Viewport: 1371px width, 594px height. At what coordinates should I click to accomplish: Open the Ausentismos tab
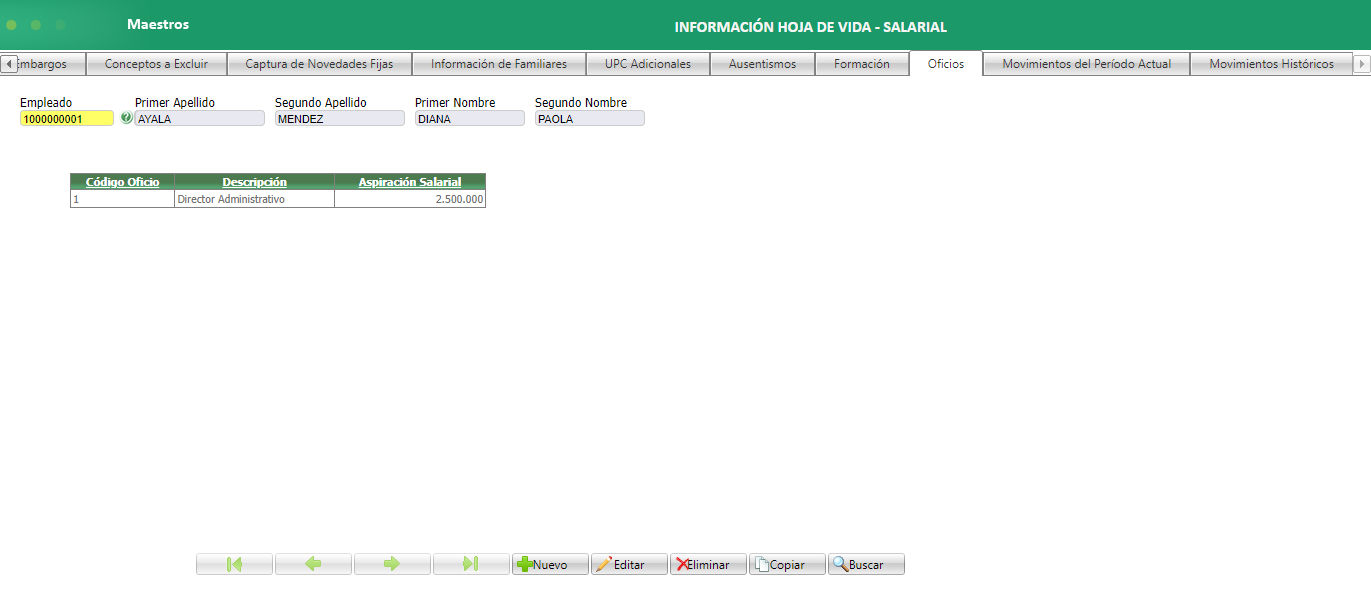(x=764, y=62)
